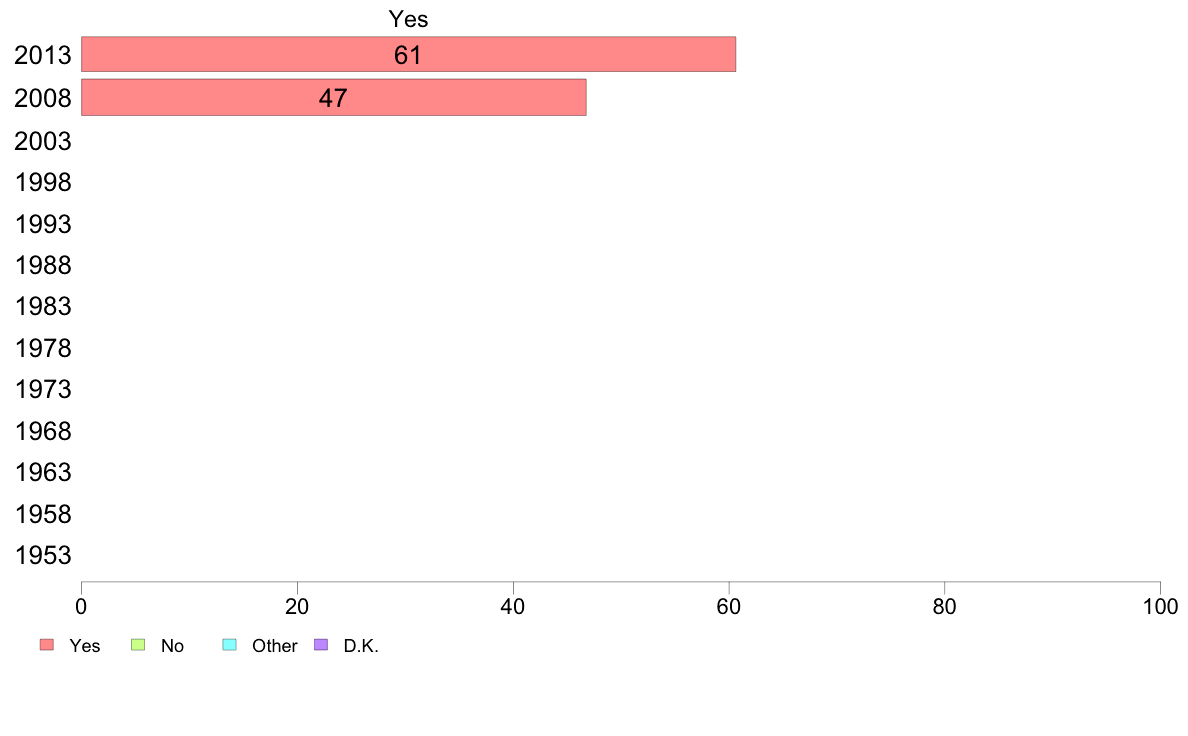The height and width of the screenshot is (736, 1188).
Task: Click the 2003 year label
Action: click(42, 141)
